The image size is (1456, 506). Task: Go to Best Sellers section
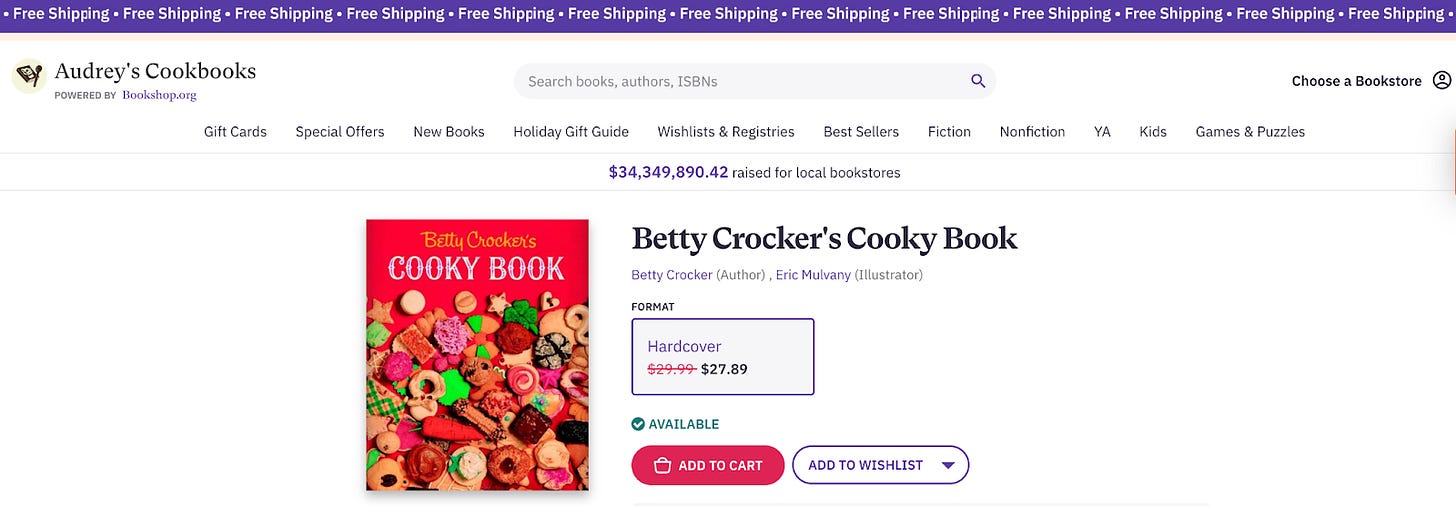point(861,131)
